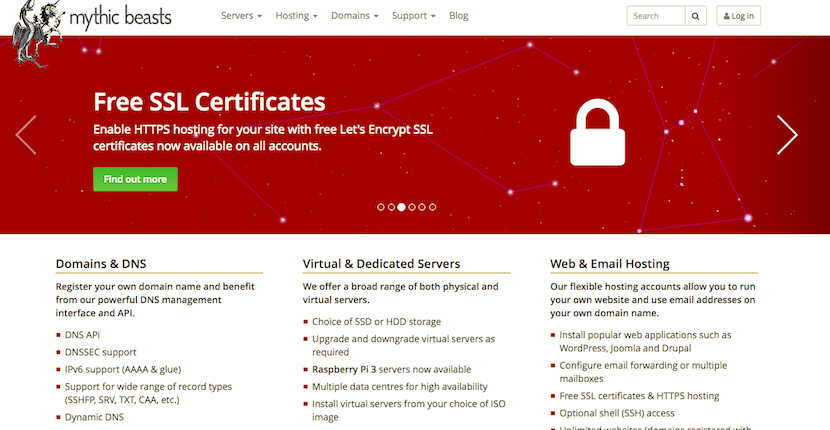830x430 pixels.
Task: Click the DNS API list item
Action: [82, 335]
